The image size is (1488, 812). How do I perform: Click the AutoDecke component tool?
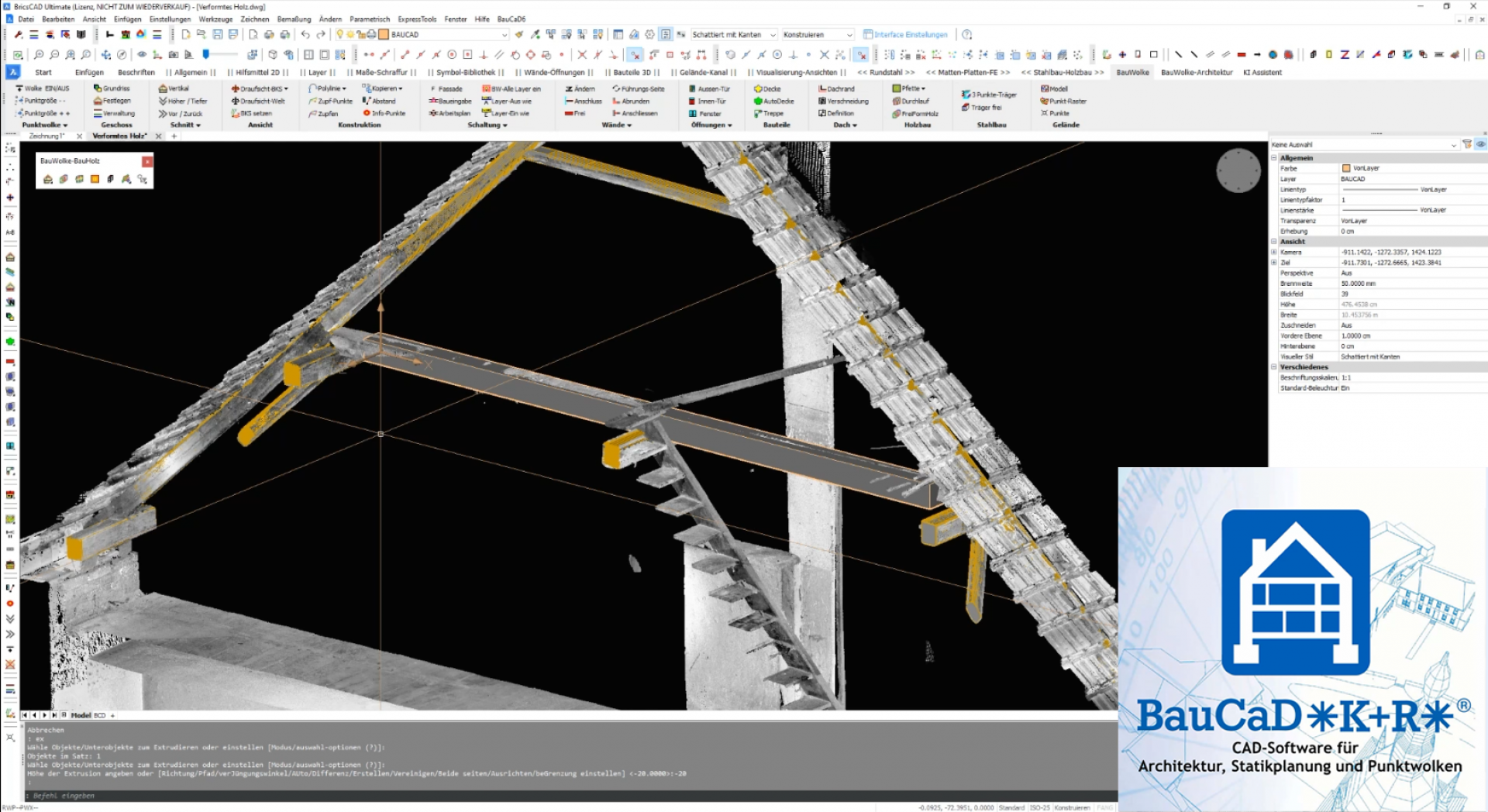click(773, 101)
